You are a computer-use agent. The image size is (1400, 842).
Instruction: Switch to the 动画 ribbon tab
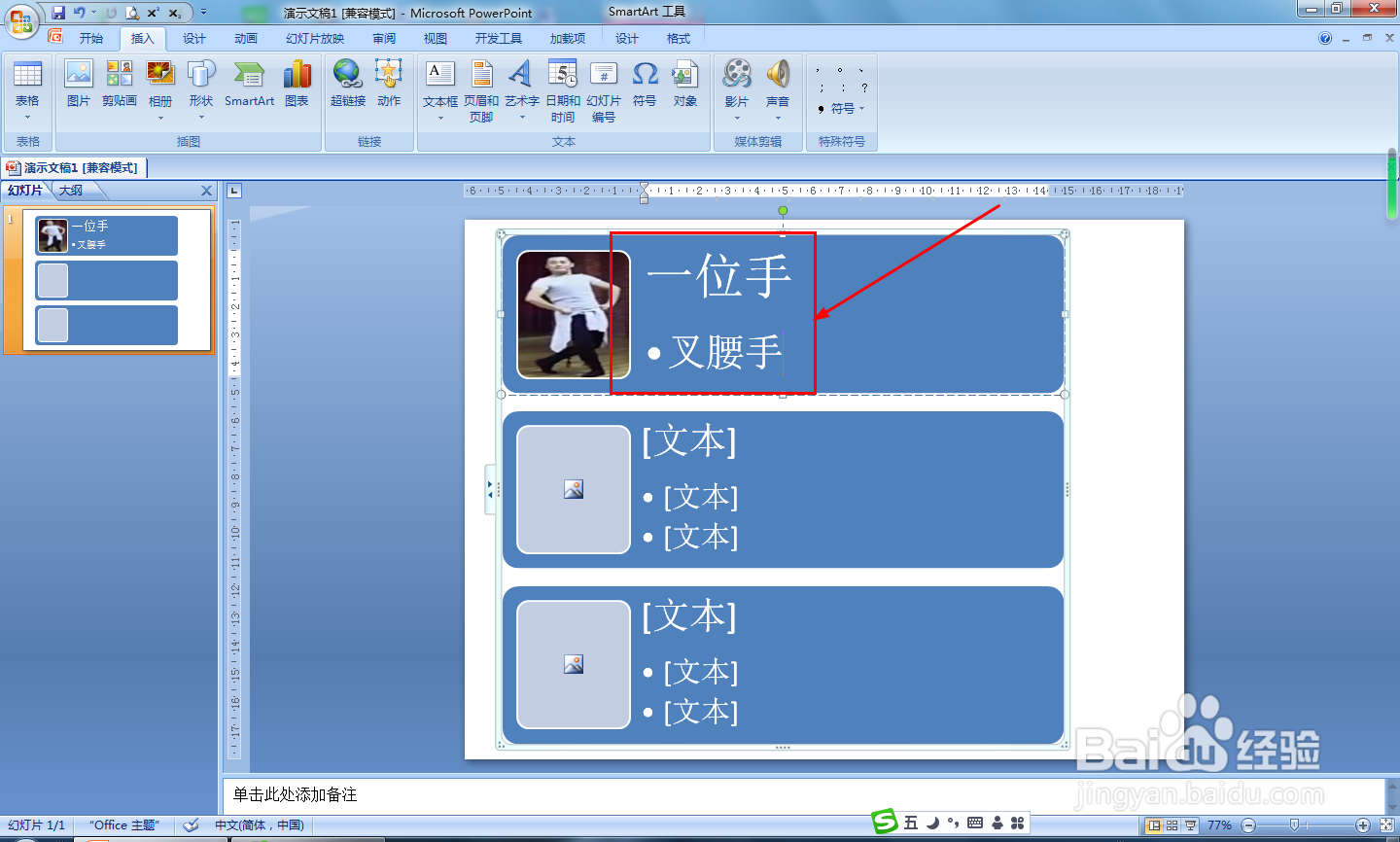(246, 38)
